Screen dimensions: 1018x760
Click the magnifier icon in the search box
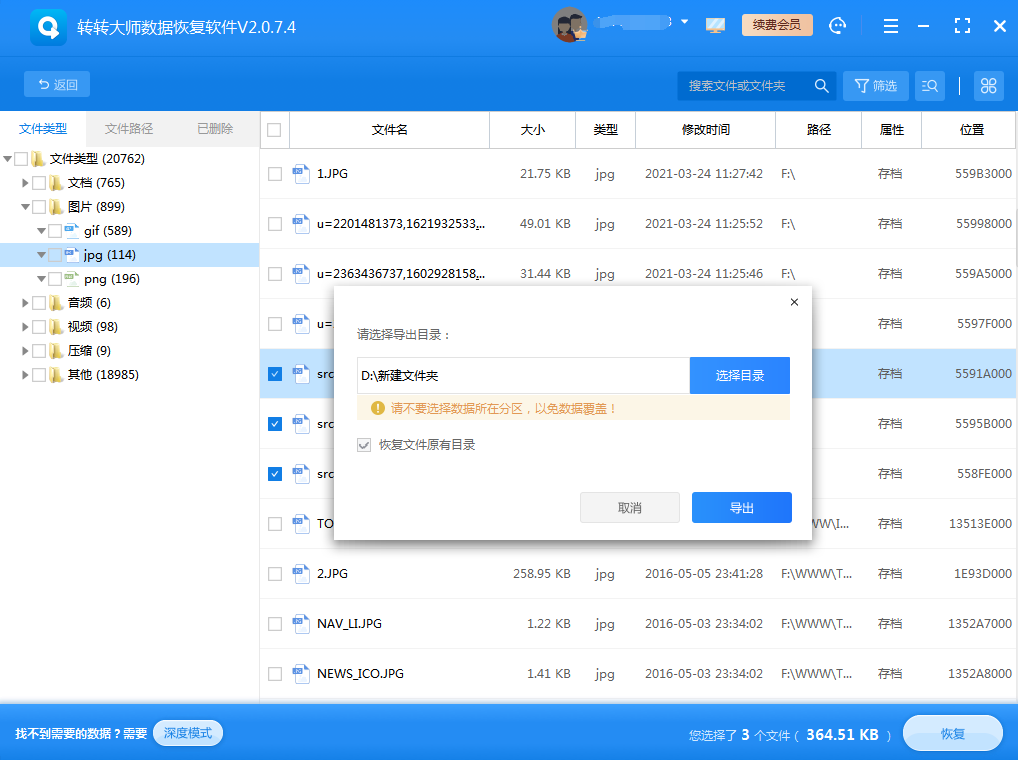tap(821, 85)
